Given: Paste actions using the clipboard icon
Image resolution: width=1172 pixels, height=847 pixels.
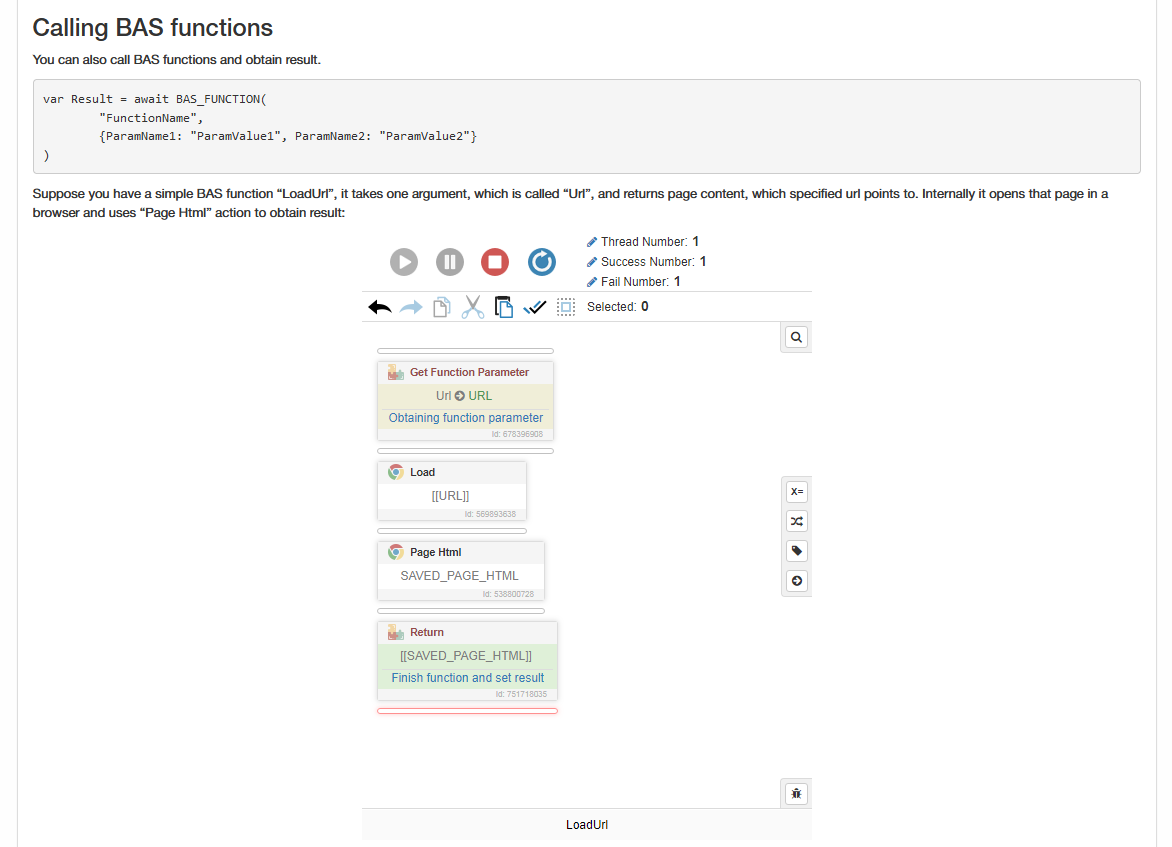Looking at the screenshot, I should 504,307.
